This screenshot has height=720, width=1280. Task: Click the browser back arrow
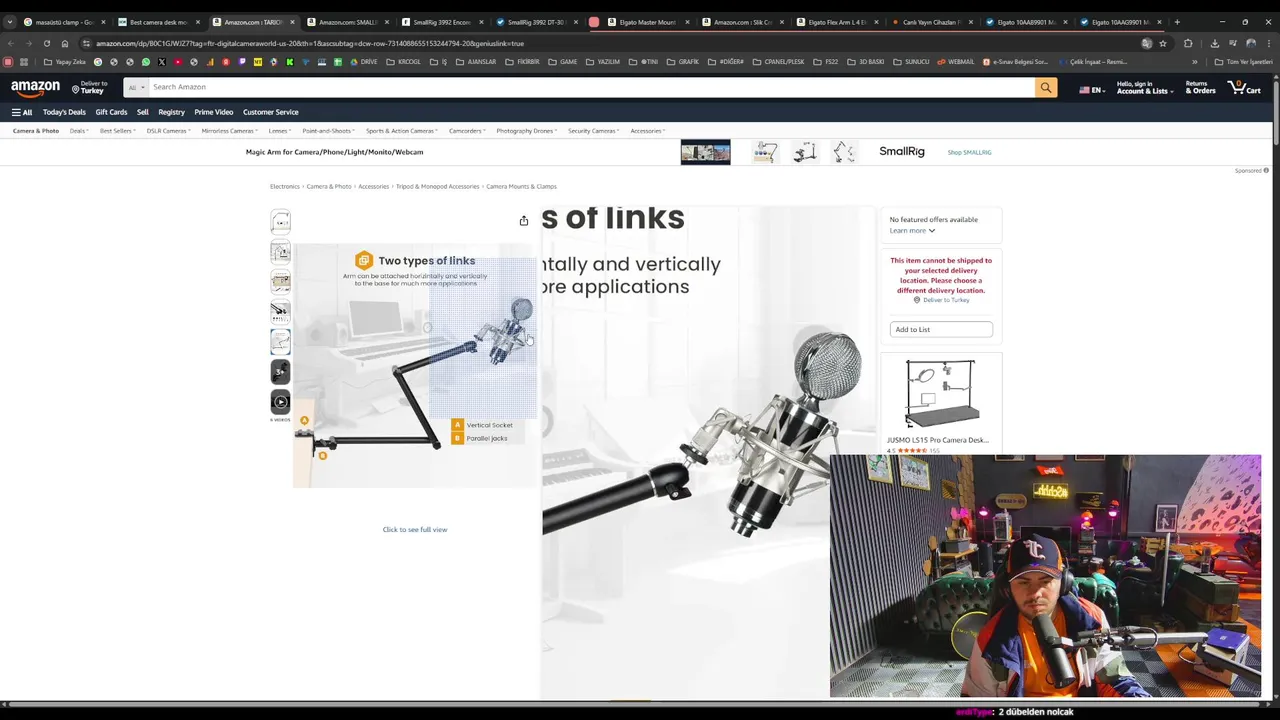pyautogui.click(x=11, y=43)
